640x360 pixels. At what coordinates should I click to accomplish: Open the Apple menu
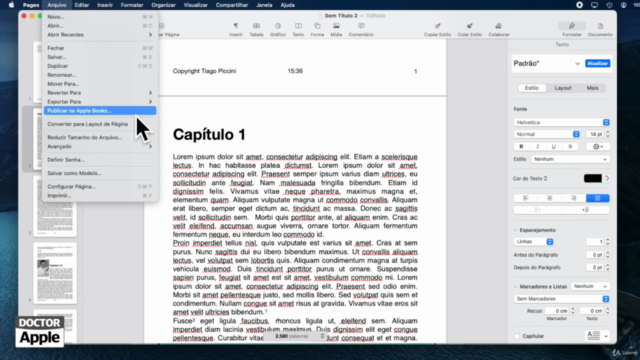[x=11, y=5]
